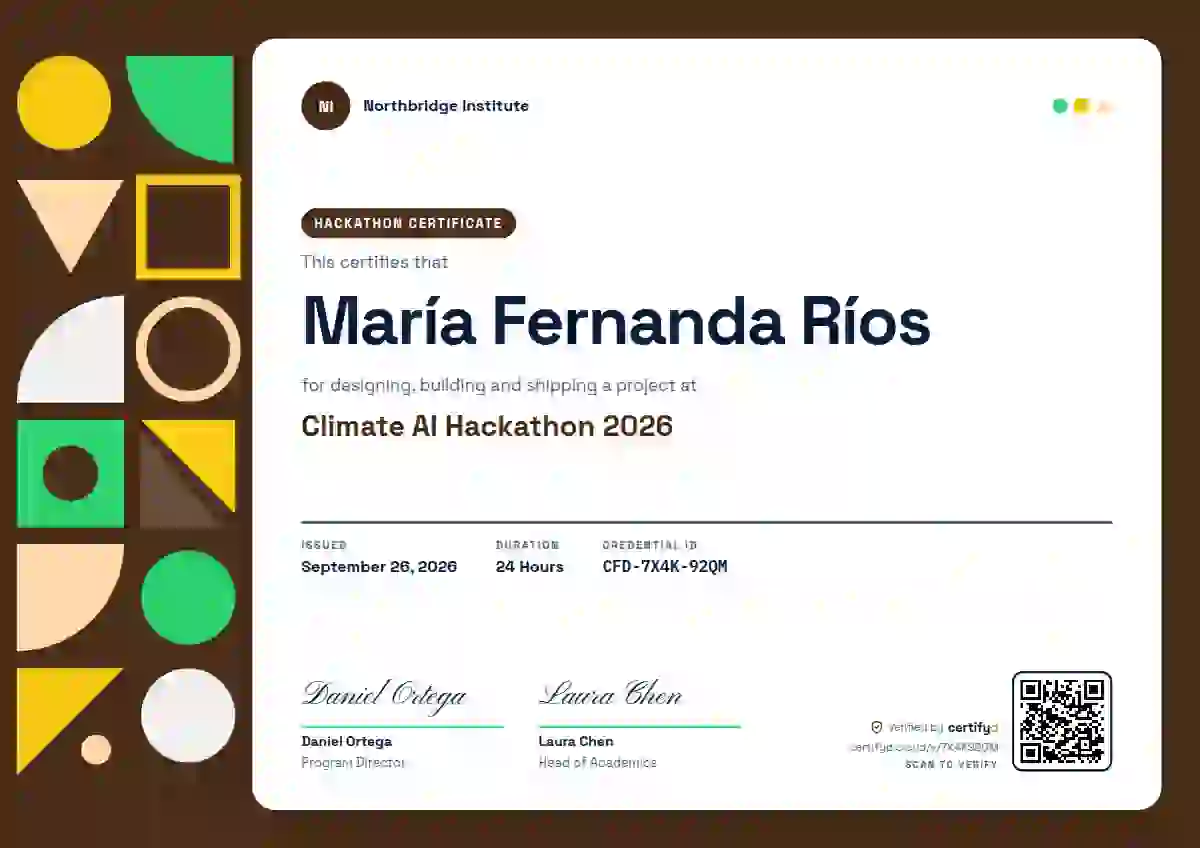Click the printed name Daniel Ortega

[x=347, y=741]
